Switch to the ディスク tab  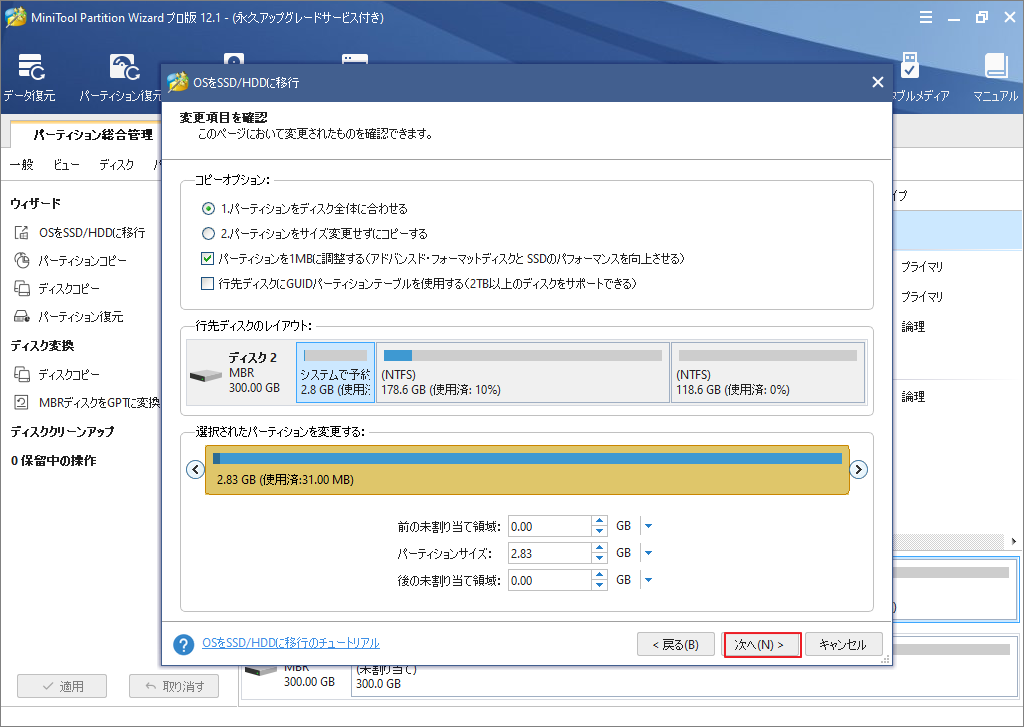click(116, 164)
